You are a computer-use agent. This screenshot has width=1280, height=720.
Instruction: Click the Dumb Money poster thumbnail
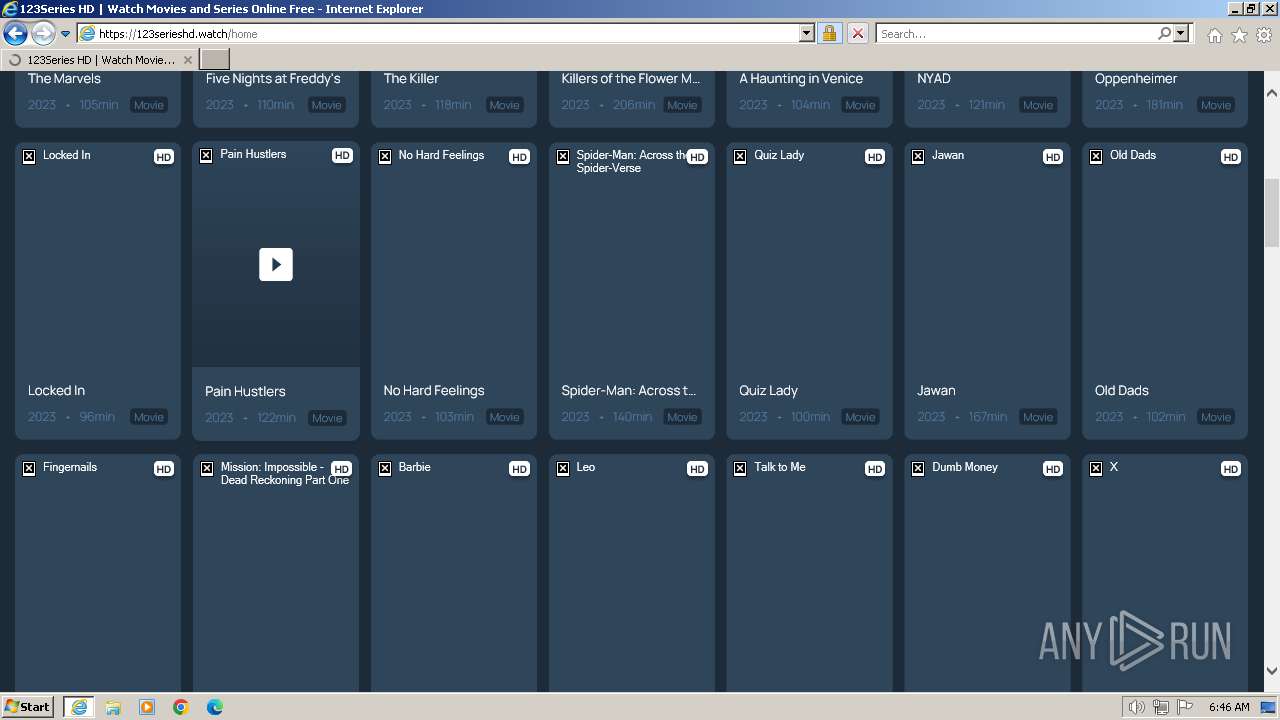point(987,572)
